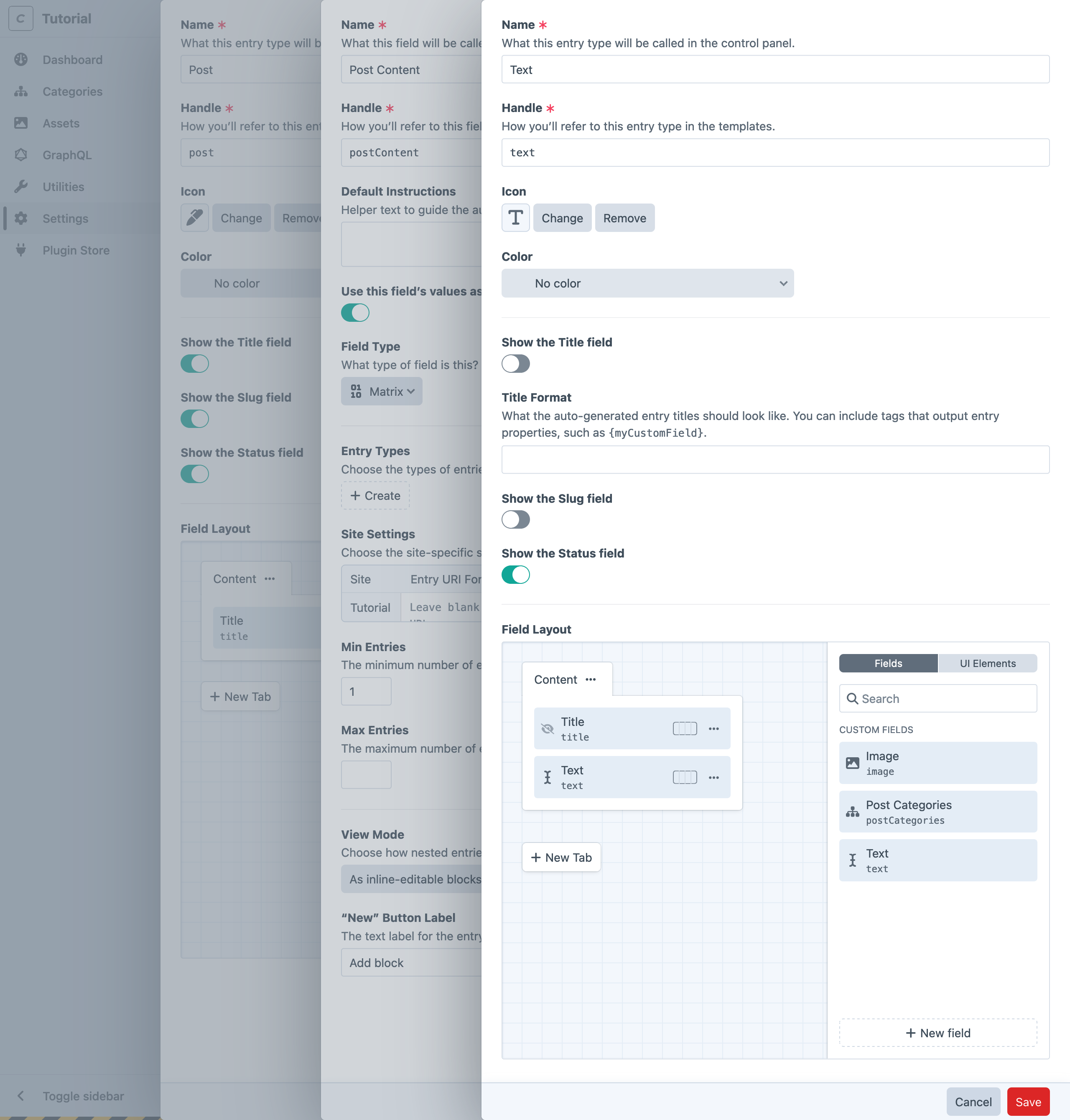Toggle the Show the Title field switch

pos(515,364)
